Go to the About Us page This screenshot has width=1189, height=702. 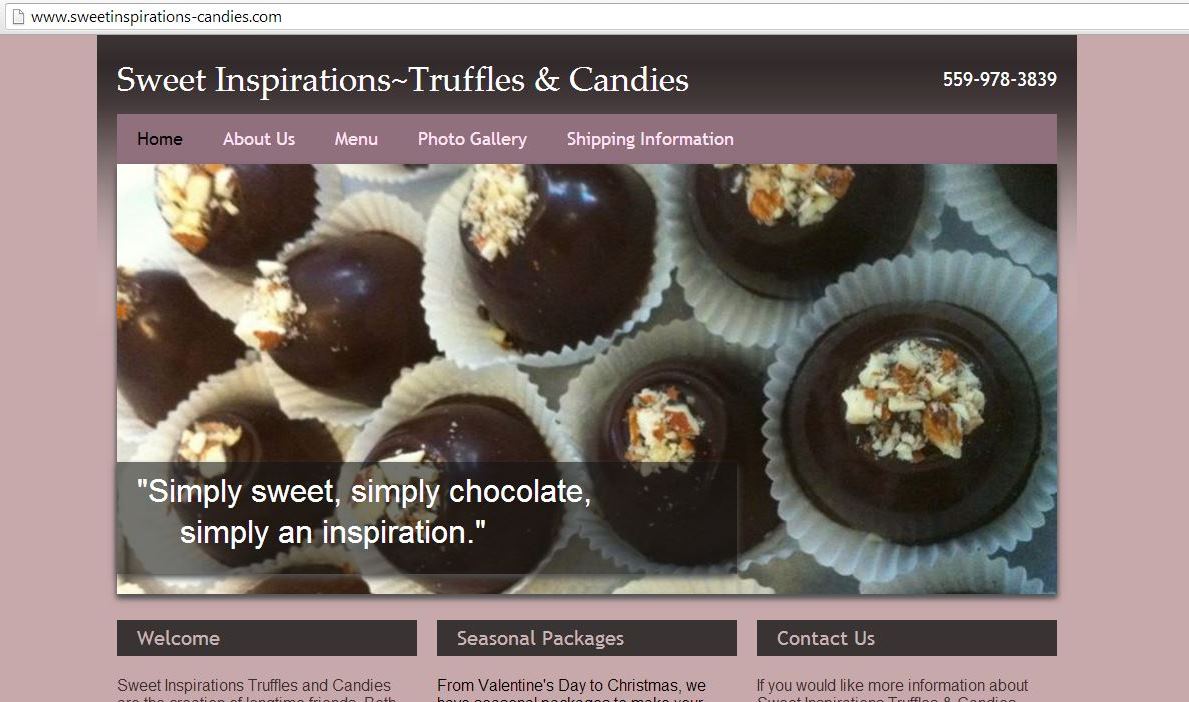coord(259,139)
